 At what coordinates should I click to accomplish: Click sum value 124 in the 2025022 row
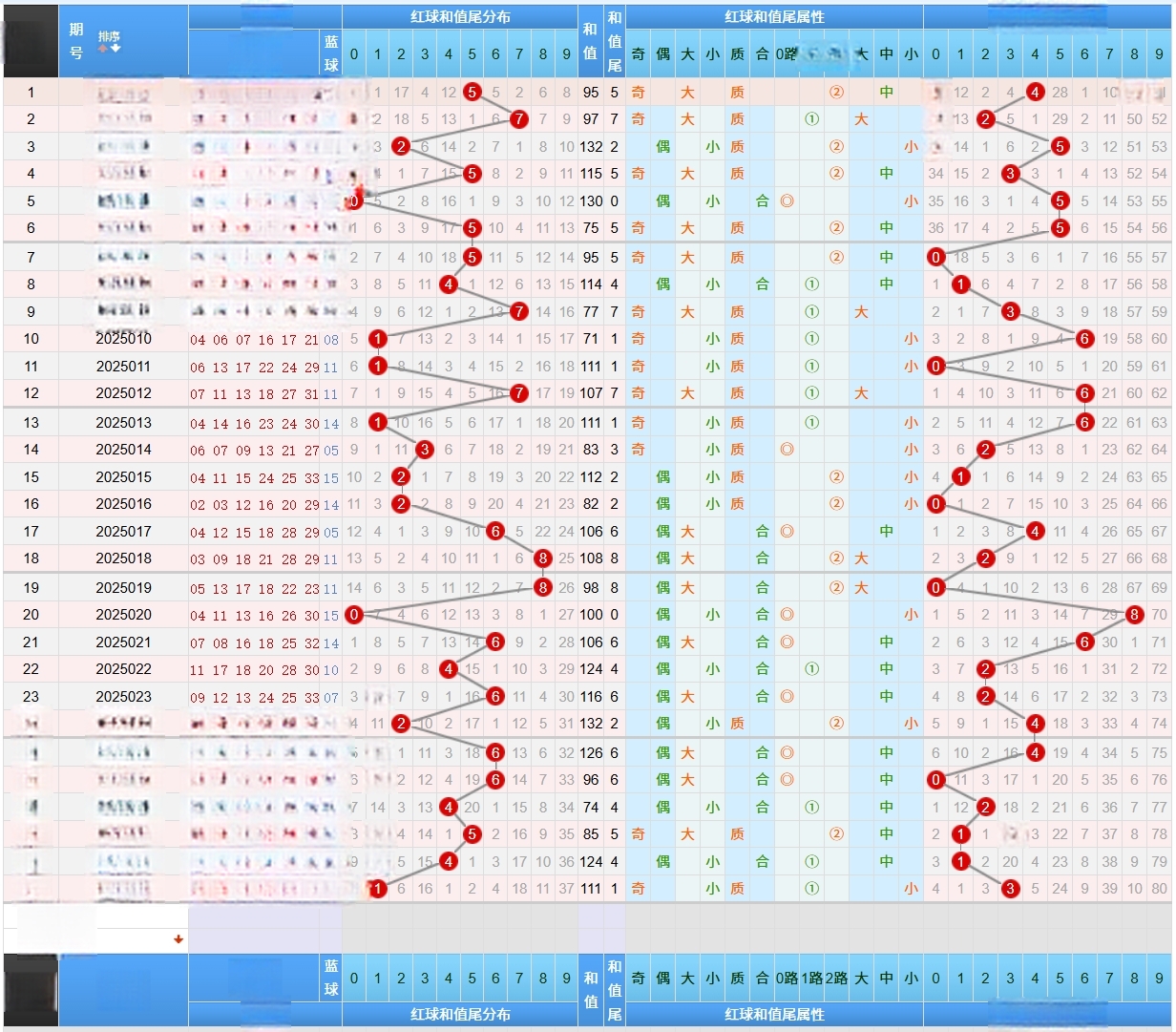pyautogui.click(x=591, y=669)
